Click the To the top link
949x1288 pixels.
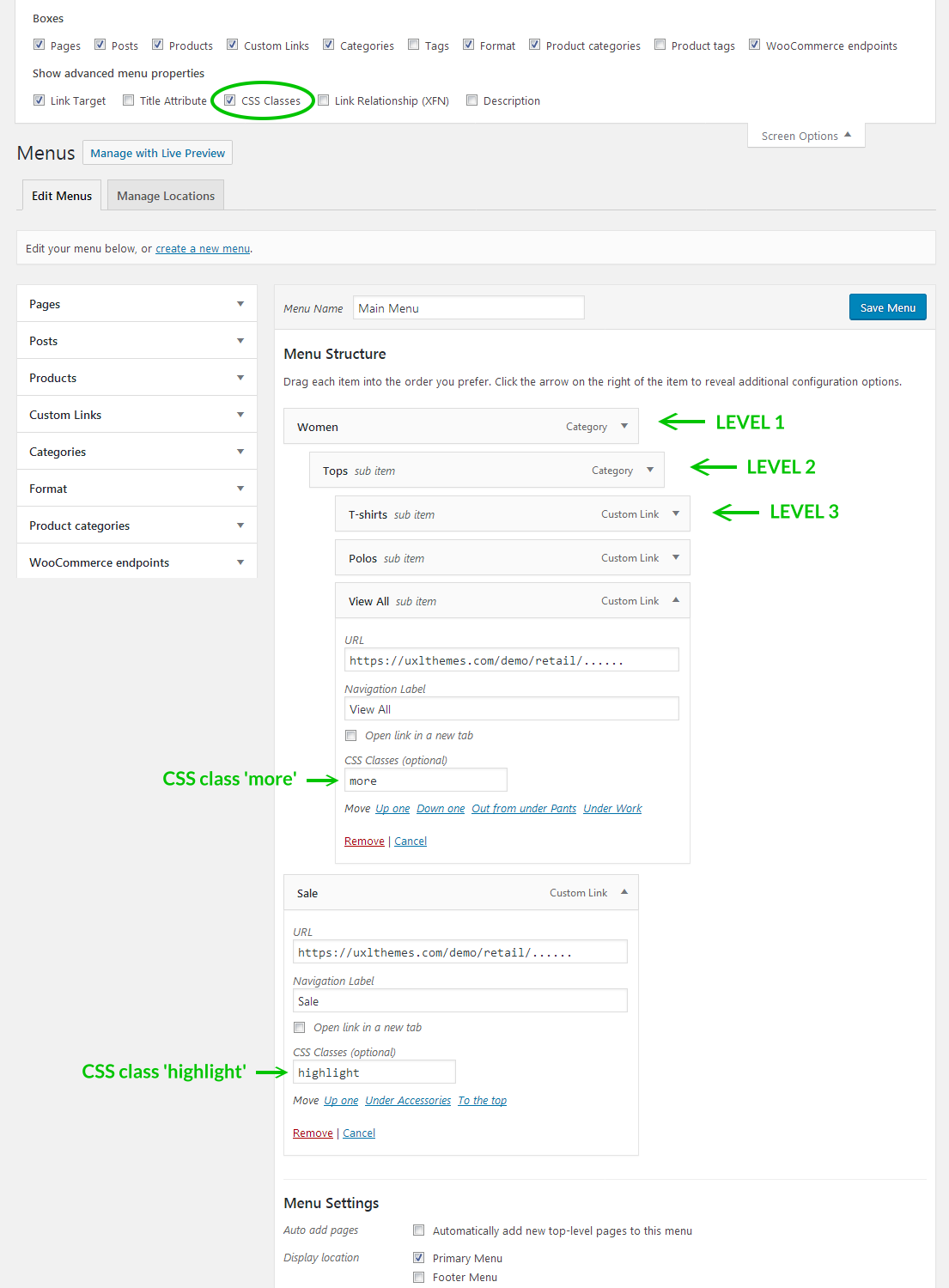(x=482, y=1101)
